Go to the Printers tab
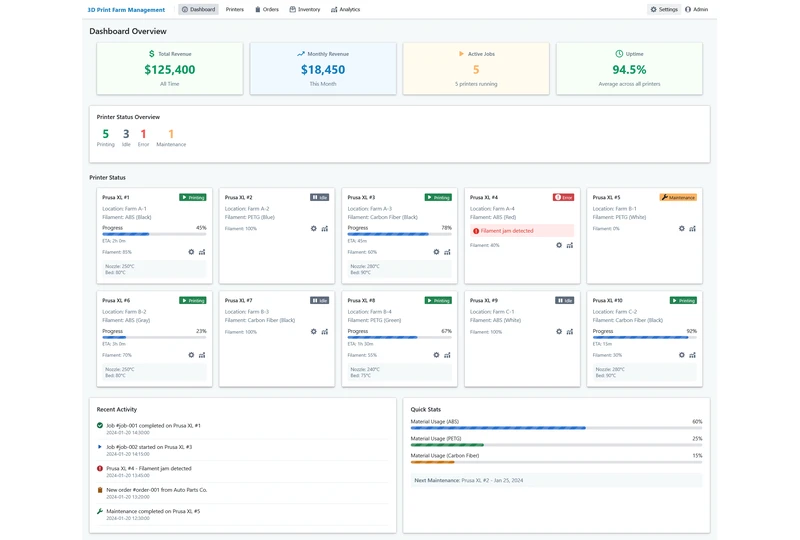The height and width of the screenshot is (540, 800). (235, 9)
